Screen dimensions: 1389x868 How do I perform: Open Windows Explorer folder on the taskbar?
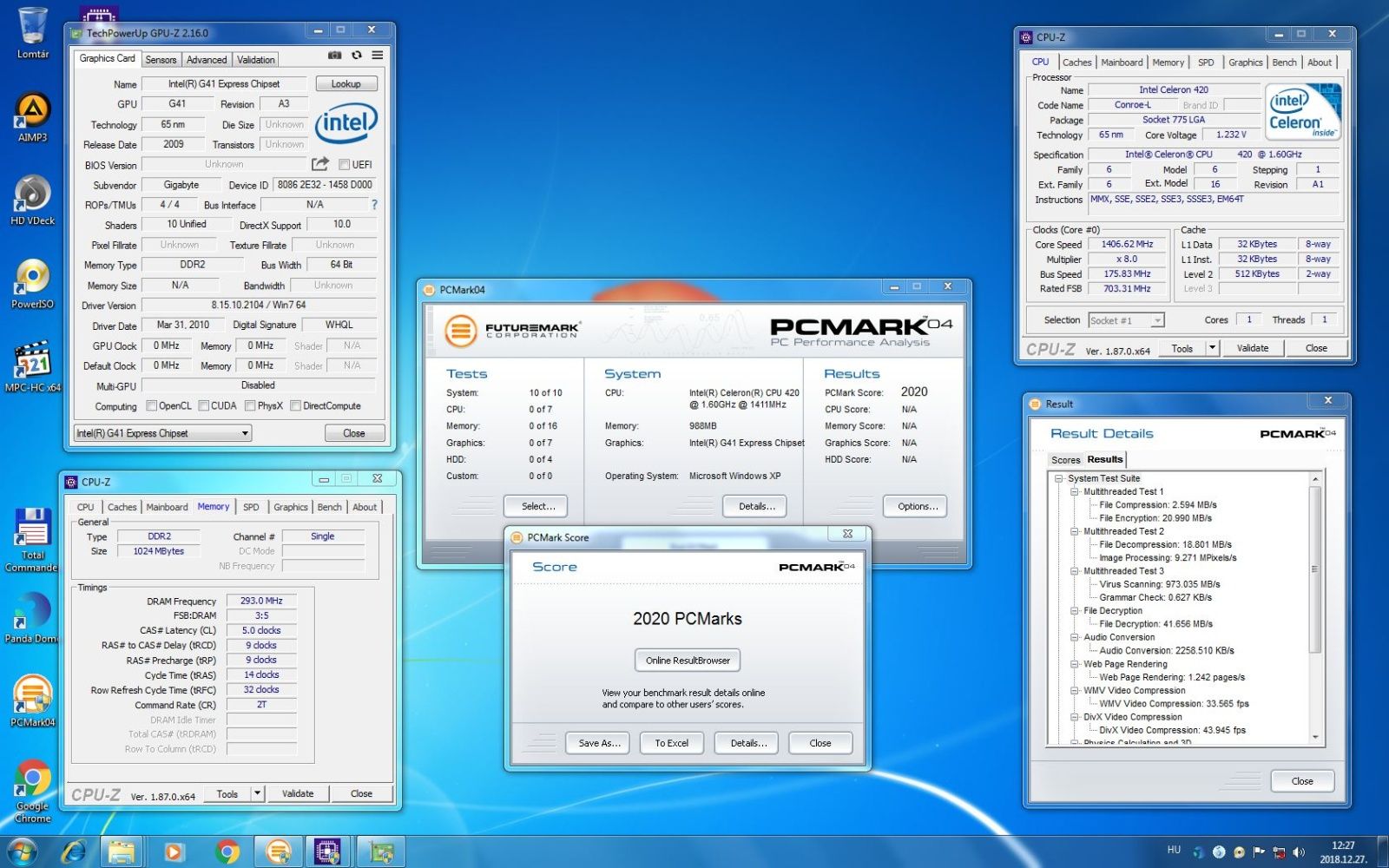click(122, 852)
